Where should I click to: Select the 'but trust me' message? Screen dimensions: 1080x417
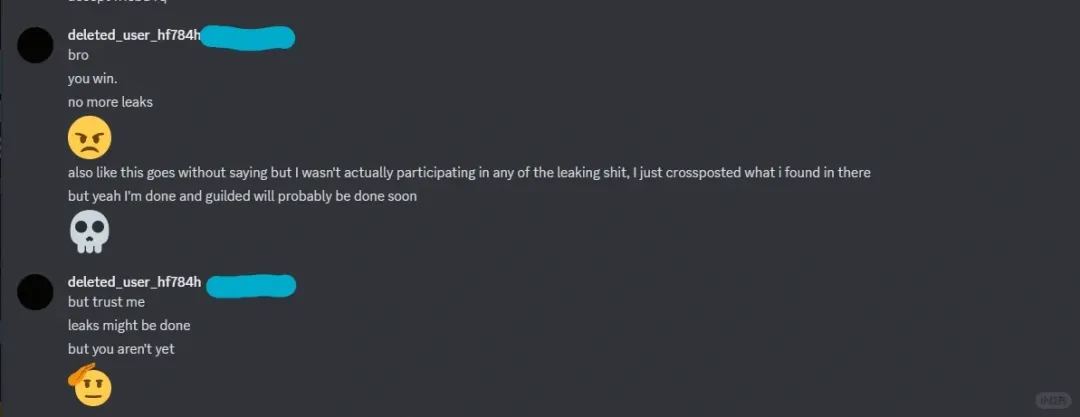(x=106, y=302)
